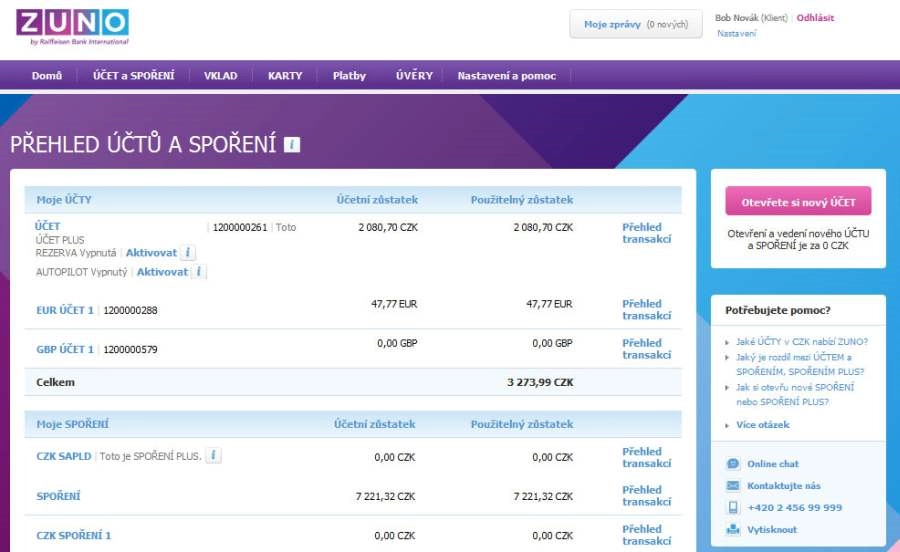900x552 pixels.
Task: Click info icon beside page title
Action: [x=292, y=145]
